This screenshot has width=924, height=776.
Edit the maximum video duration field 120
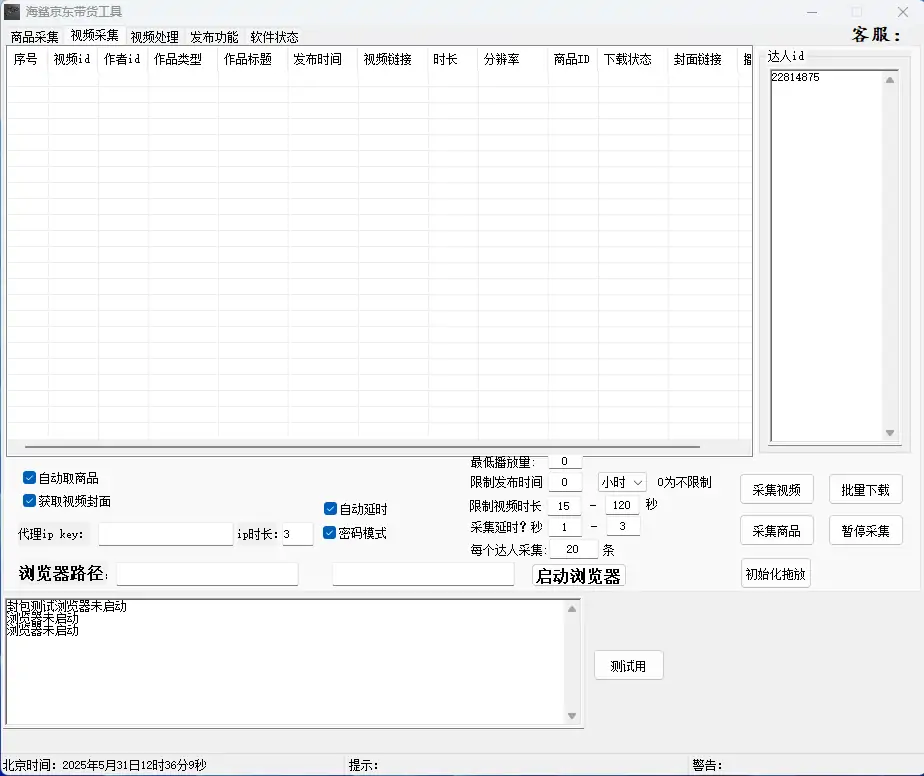coord(622,505)
